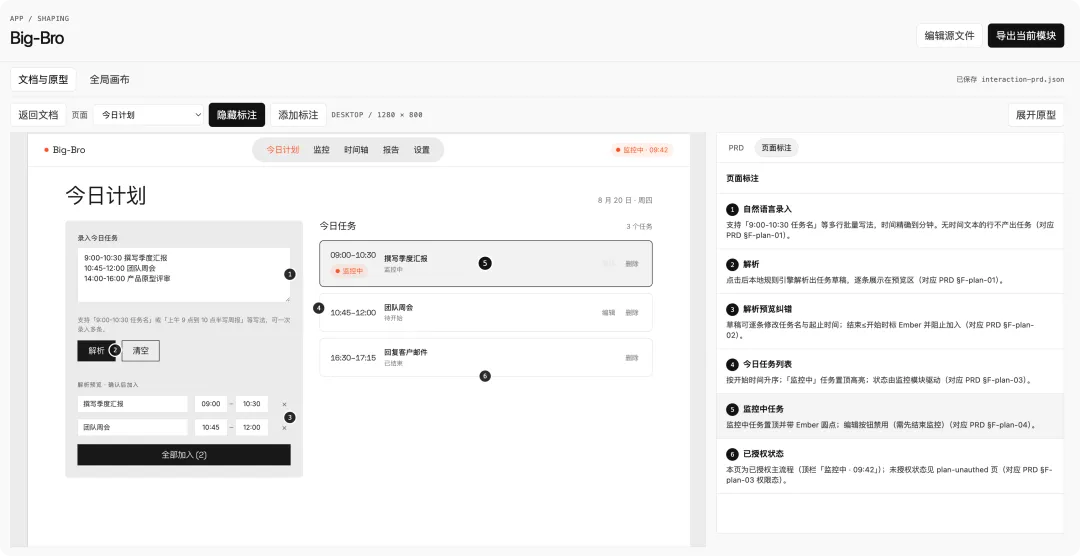The image size is (1080, 556).
Task: Open annotation 6 已授权状态 in the list
Action: click(890, 466)
